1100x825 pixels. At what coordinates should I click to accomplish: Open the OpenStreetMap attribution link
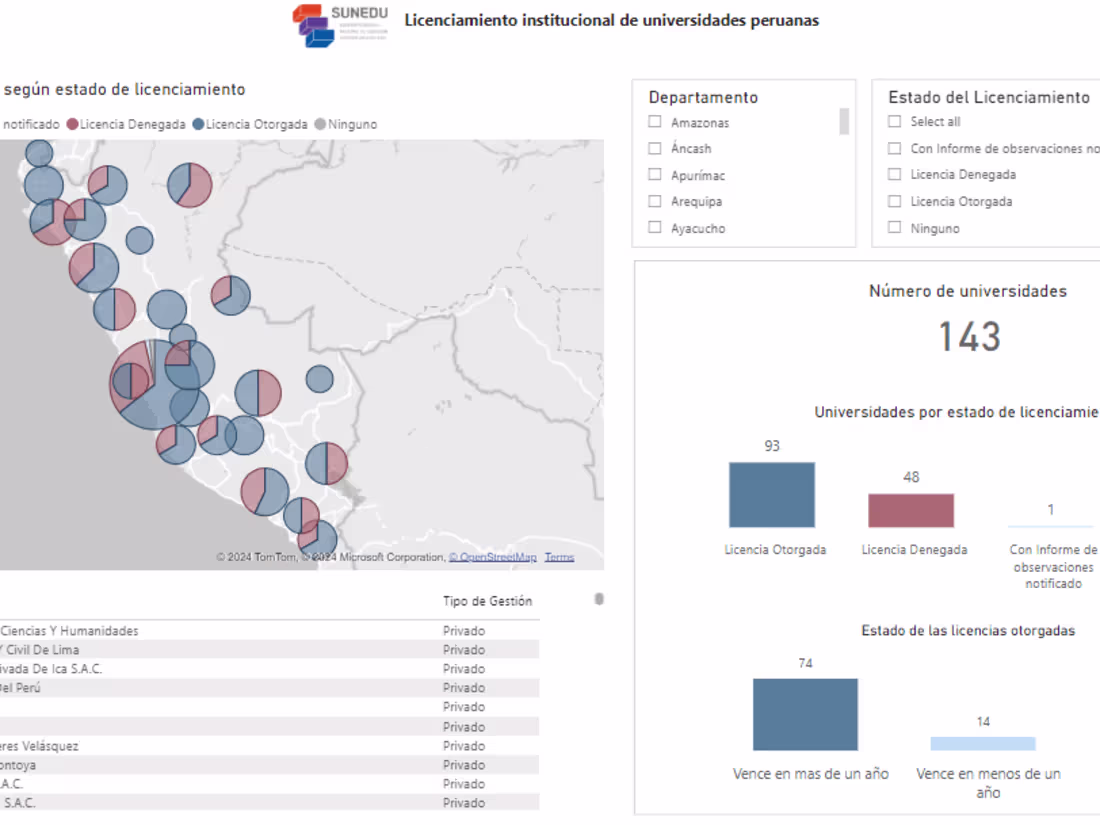coord(493,557)
